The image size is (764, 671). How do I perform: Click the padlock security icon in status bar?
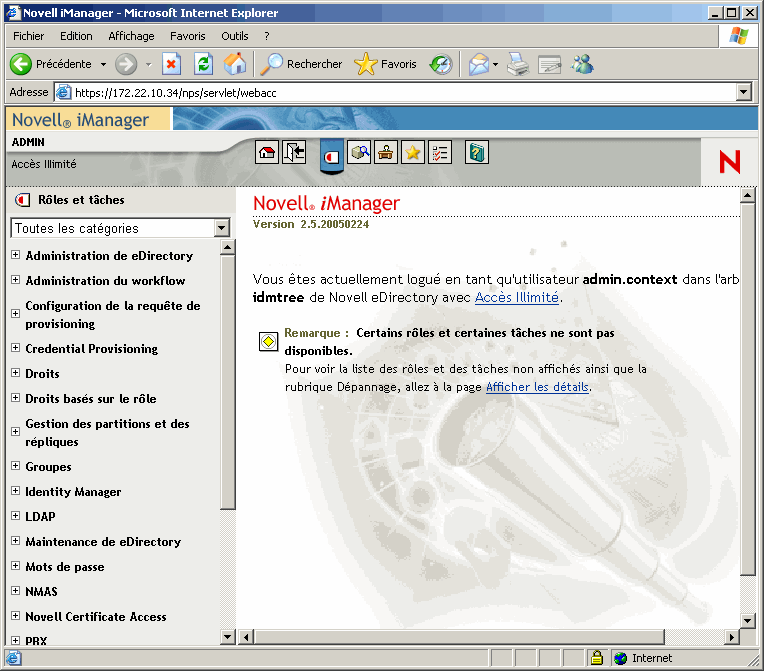coord(596,658)
